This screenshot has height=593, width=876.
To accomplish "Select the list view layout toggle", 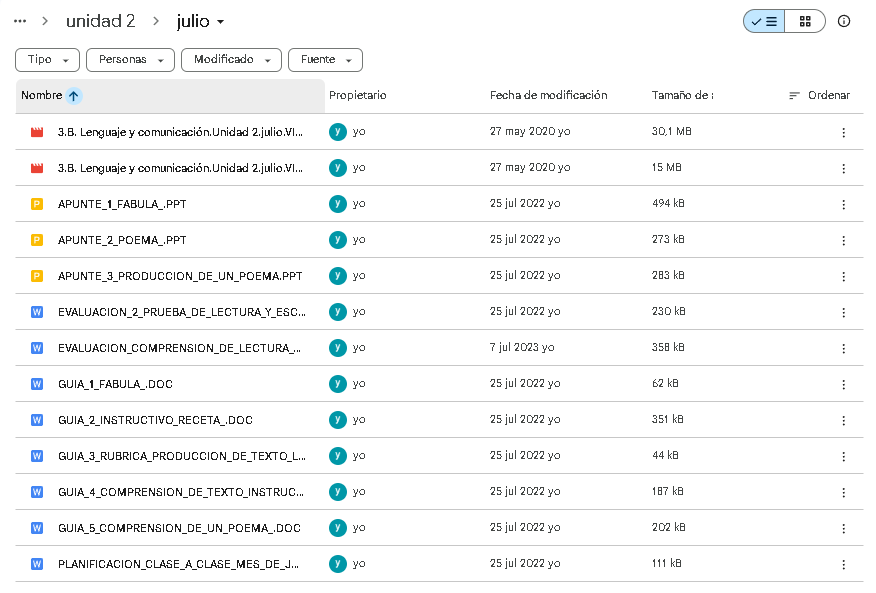I will coord(764,21).
